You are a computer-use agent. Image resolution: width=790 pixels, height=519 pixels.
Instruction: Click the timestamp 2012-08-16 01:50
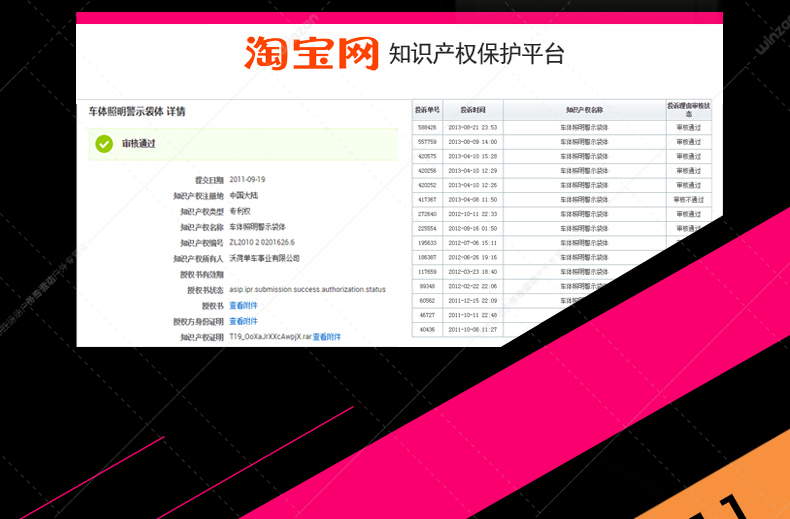click(473, 228)
